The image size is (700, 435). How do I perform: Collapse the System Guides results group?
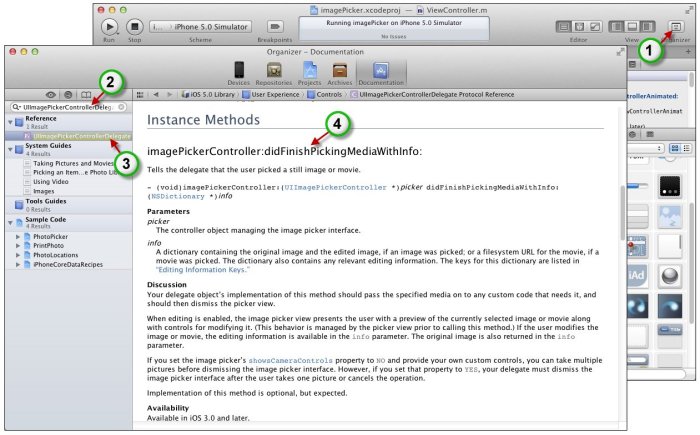10,149
